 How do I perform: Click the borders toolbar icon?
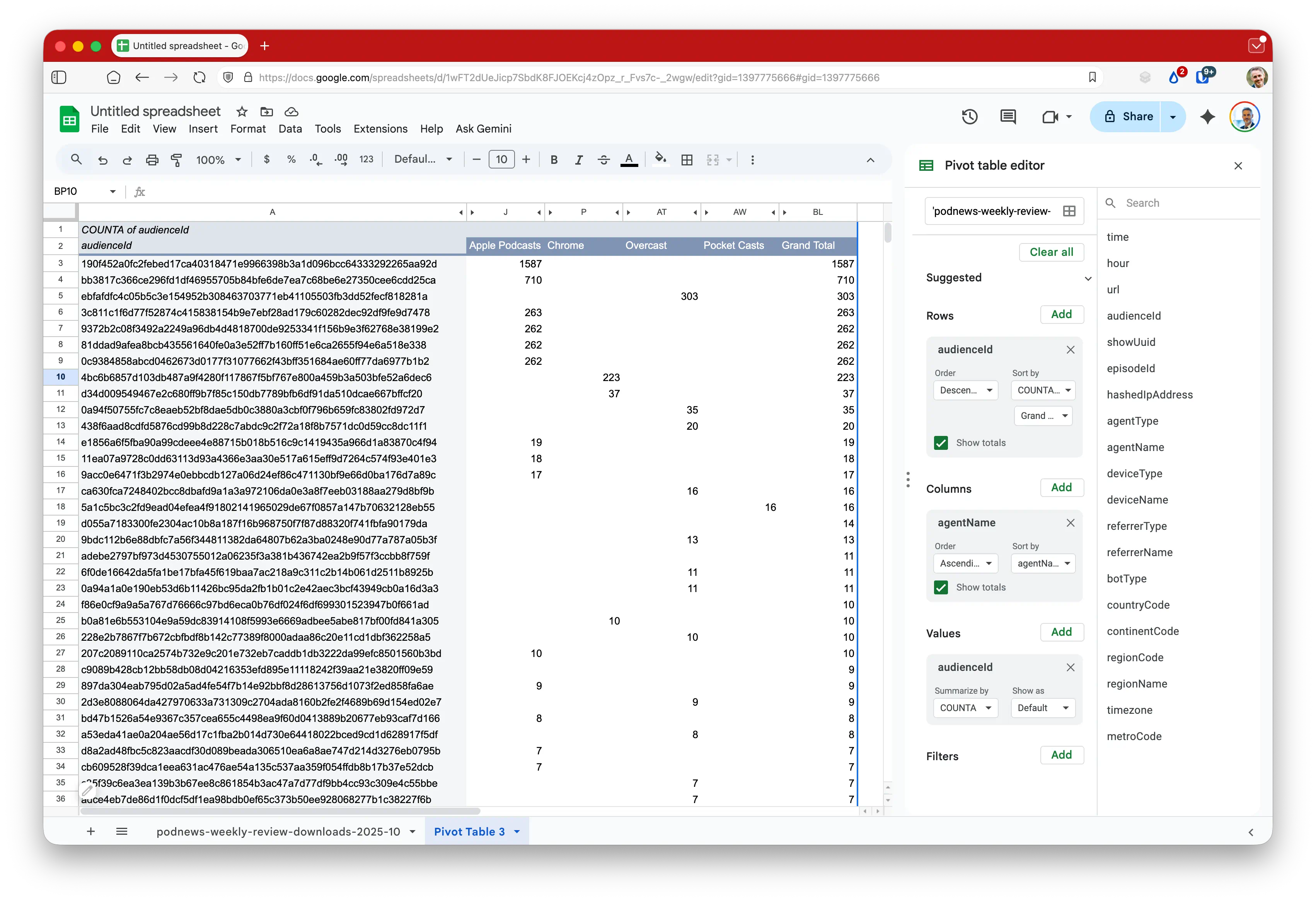tap(687, 160)
